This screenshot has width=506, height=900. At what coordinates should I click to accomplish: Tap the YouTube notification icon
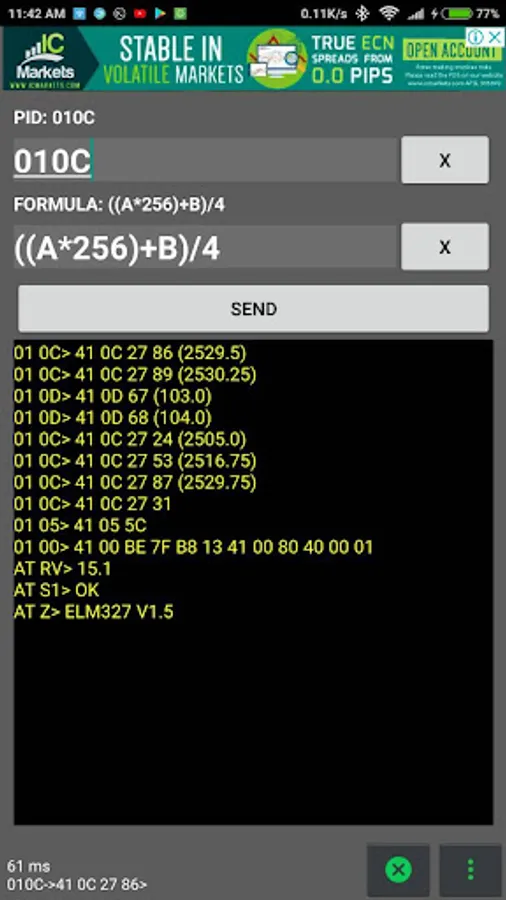(x=140, y=14)
